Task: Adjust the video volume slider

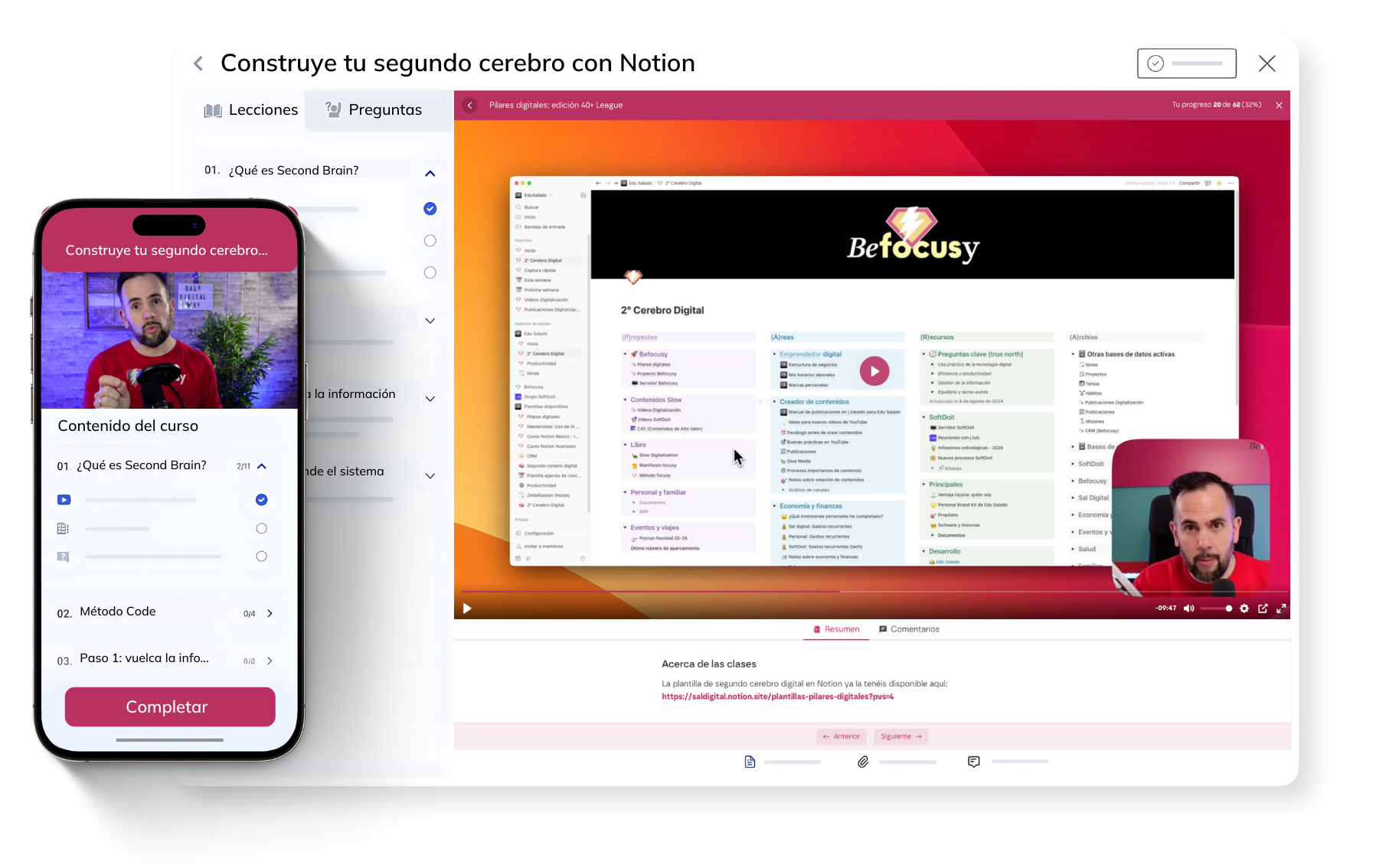Action: pos(1216,609)
